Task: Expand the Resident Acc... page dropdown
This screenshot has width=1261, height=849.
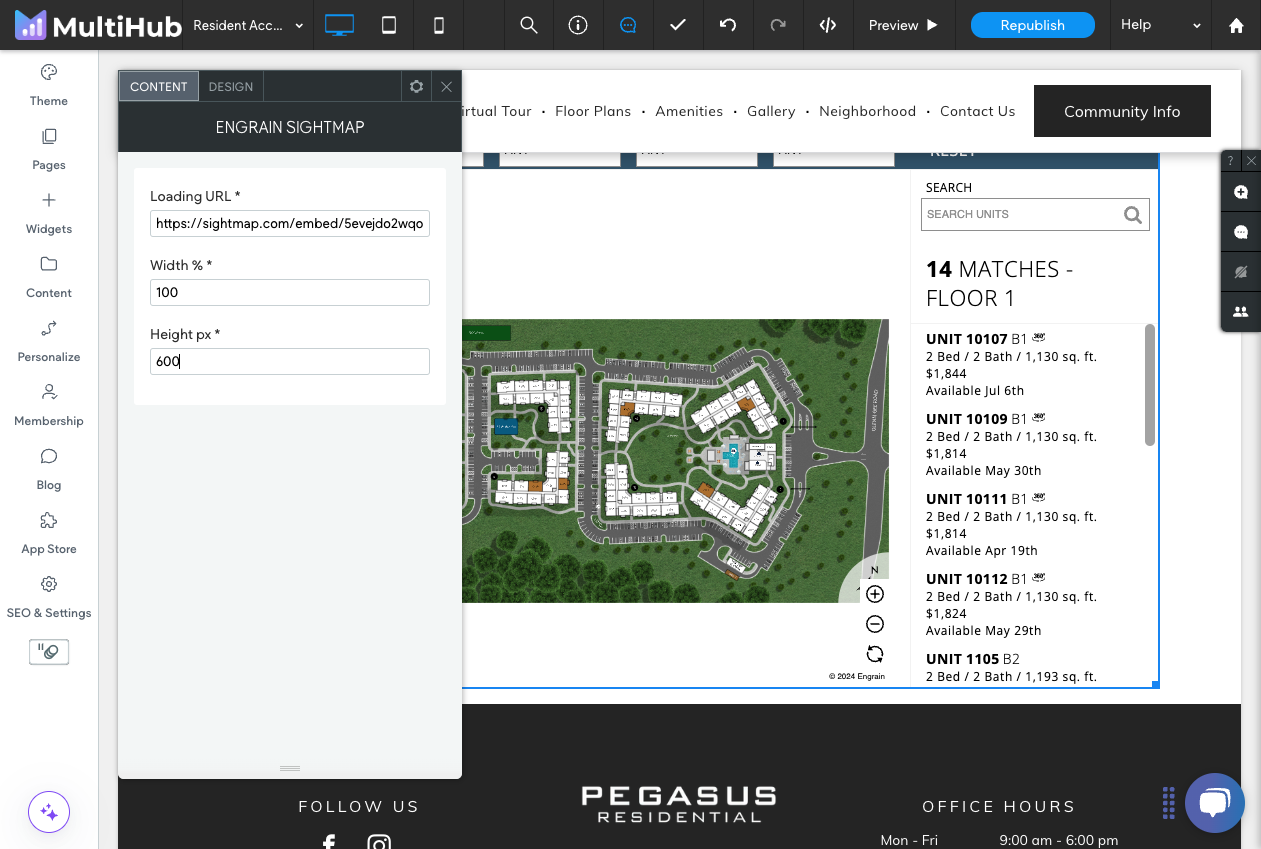Action: point(248,25)
